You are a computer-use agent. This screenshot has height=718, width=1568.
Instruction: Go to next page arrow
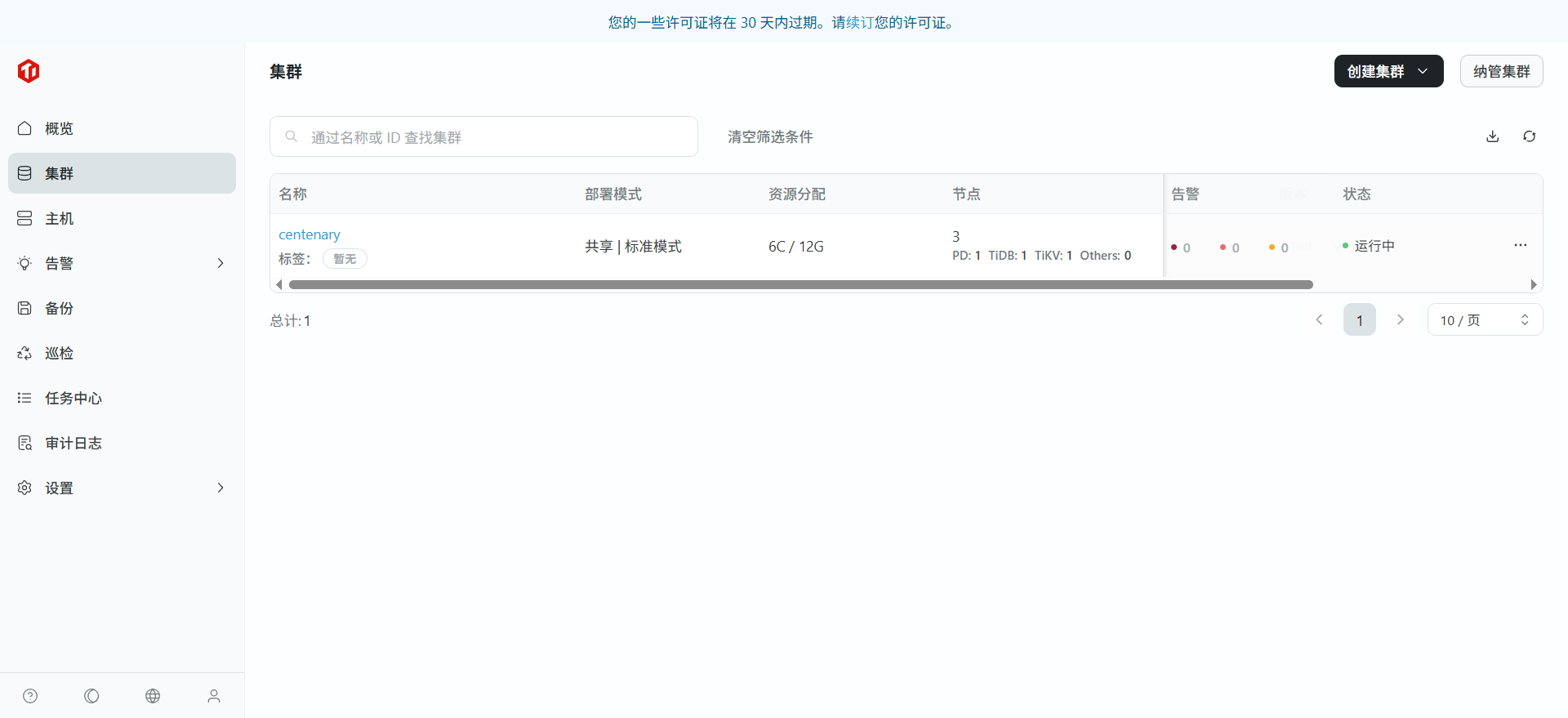[x=1400, y=319]
